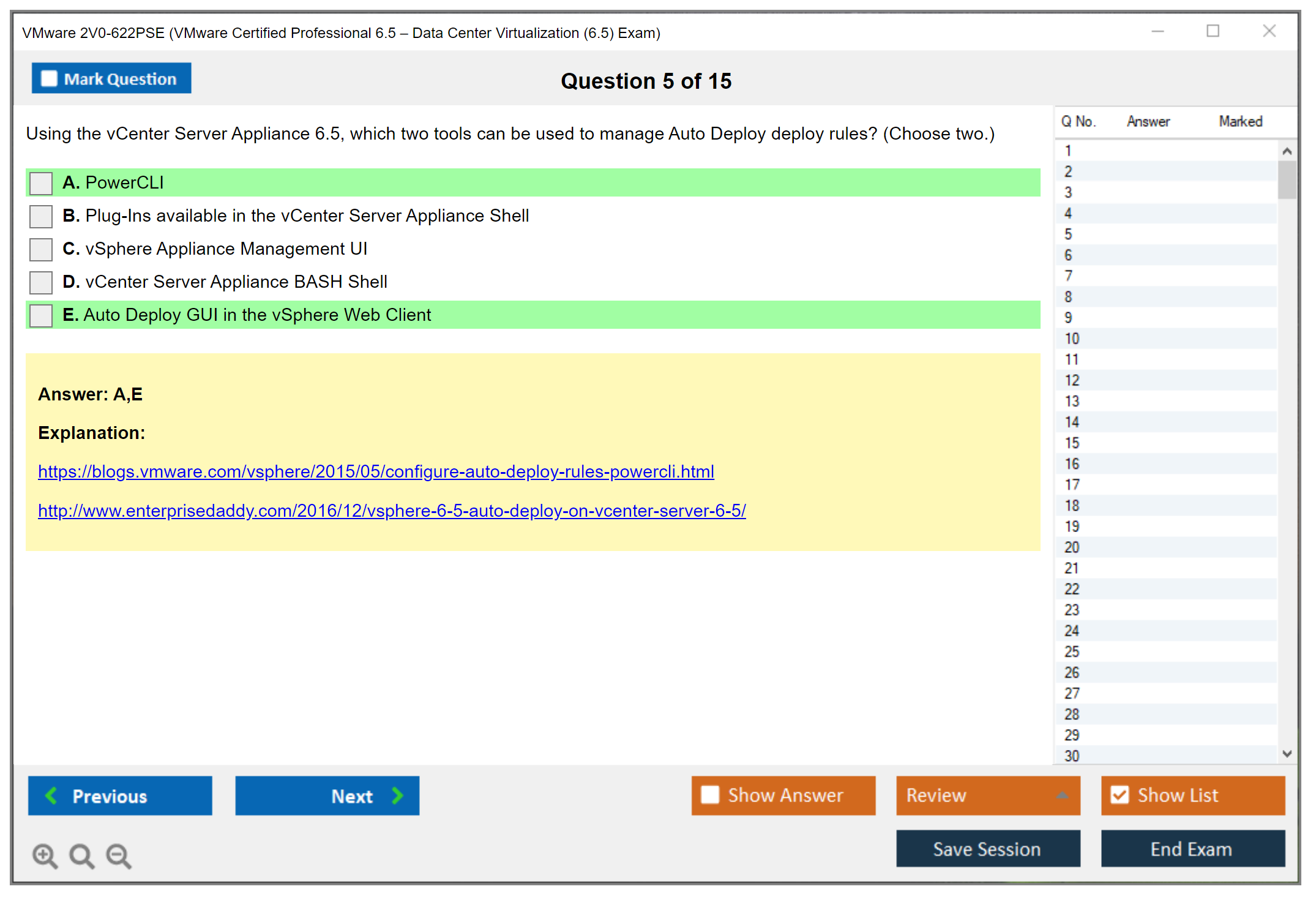
Task: Go to the Next question
Action: [327, 795]
